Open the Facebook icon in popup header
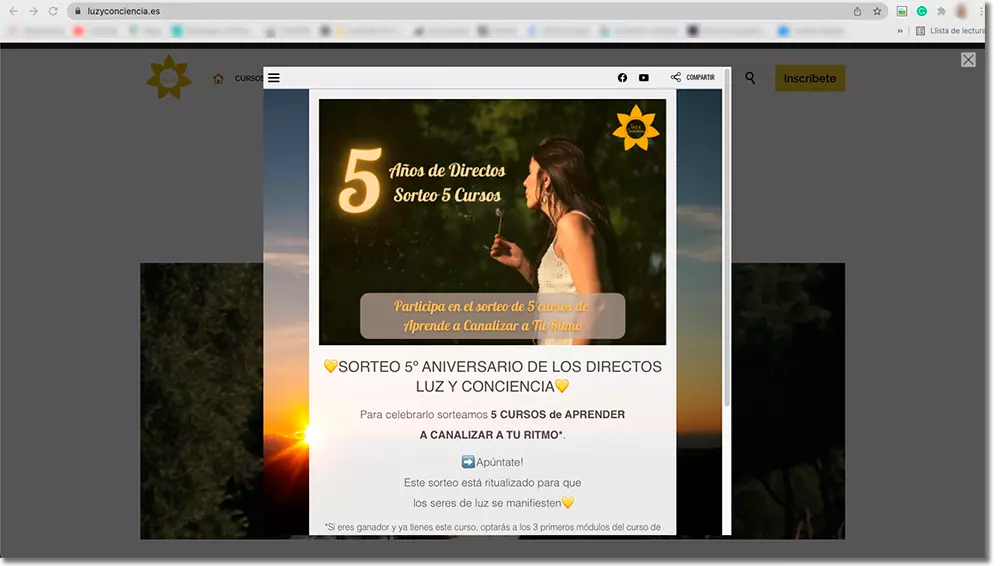The image size is (1000, 566). tap(622, 78)
